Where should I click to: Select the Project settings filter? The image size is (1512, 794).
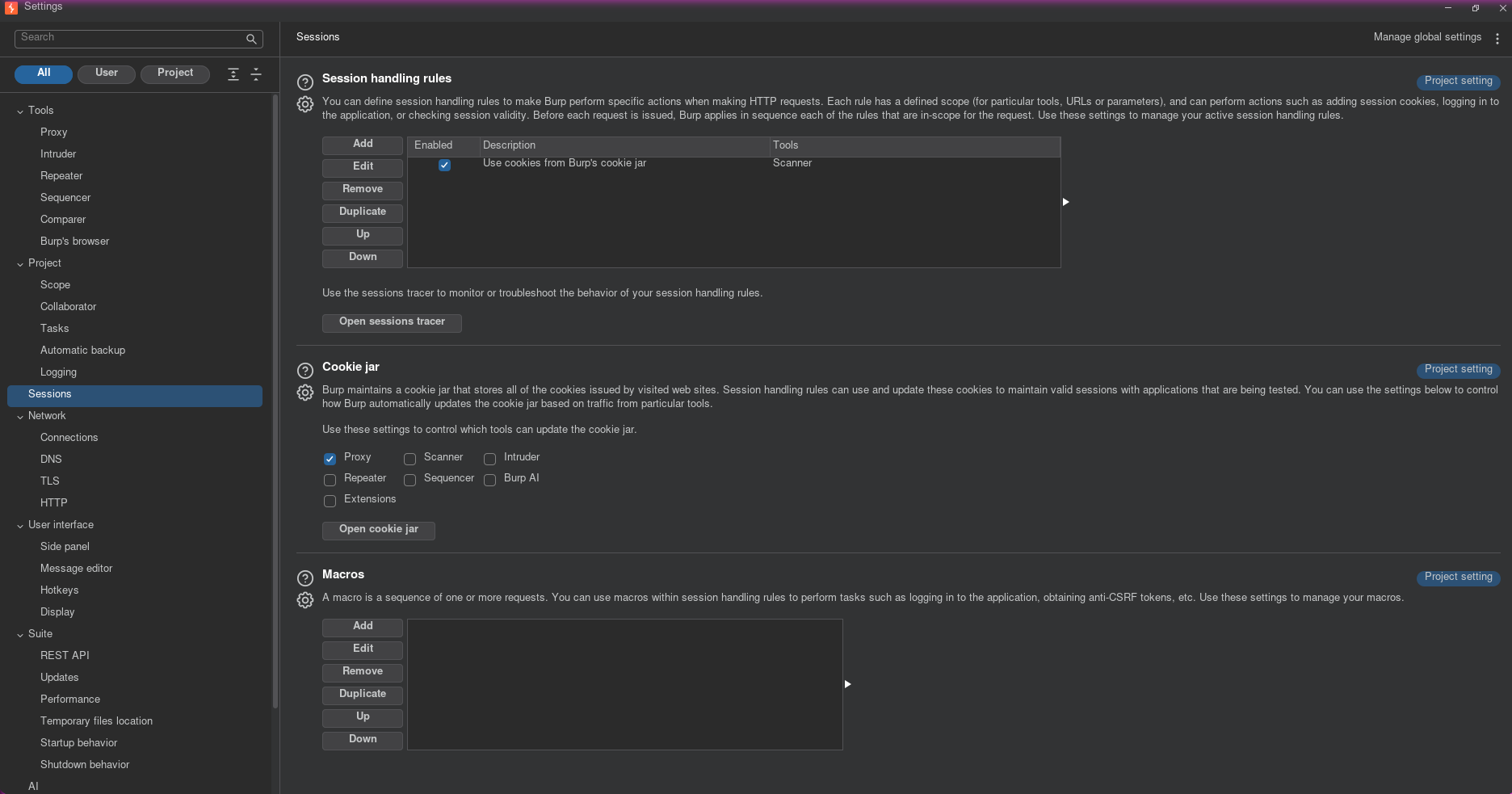coord(175,74)
